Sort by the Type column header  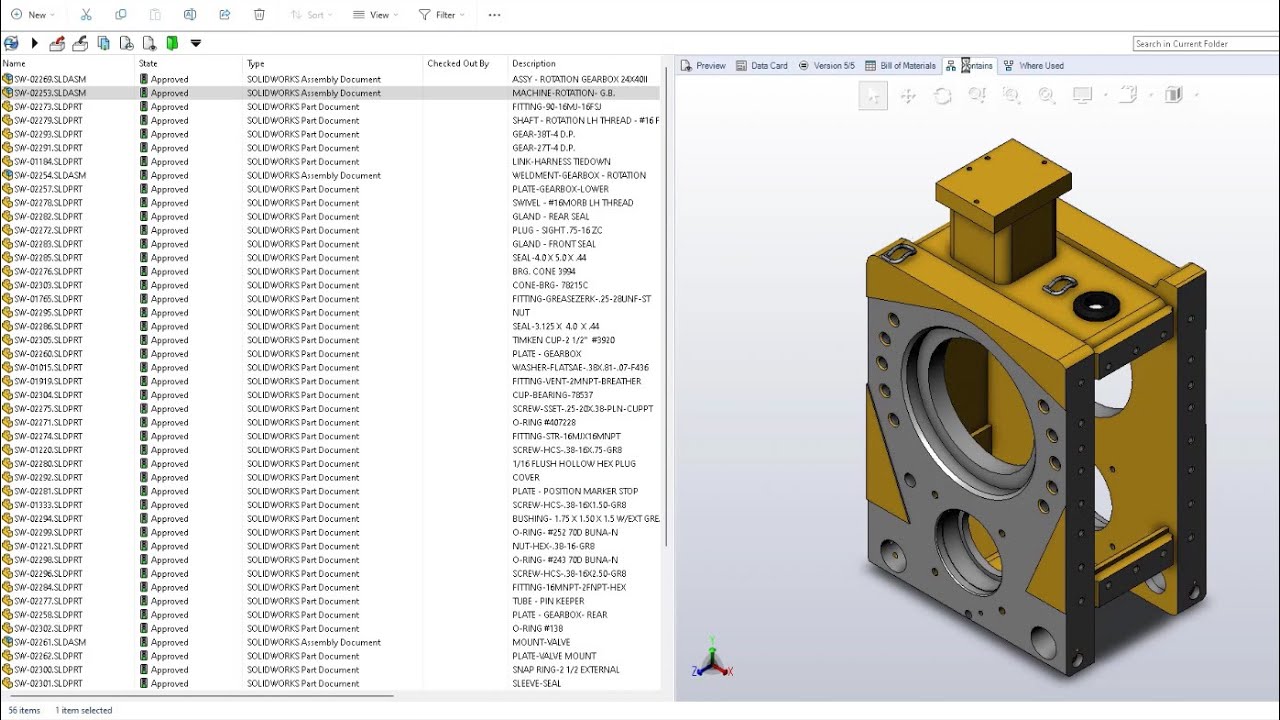pos(334,63)
